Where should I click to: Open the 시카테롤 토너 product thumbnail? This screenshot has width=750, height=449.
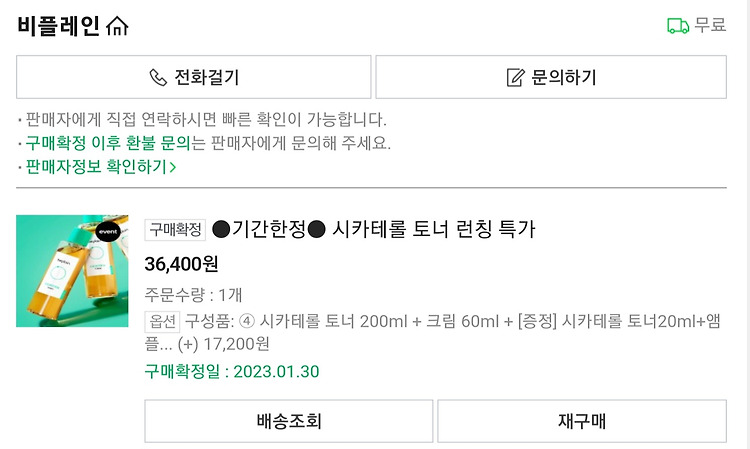coord(72,271)
